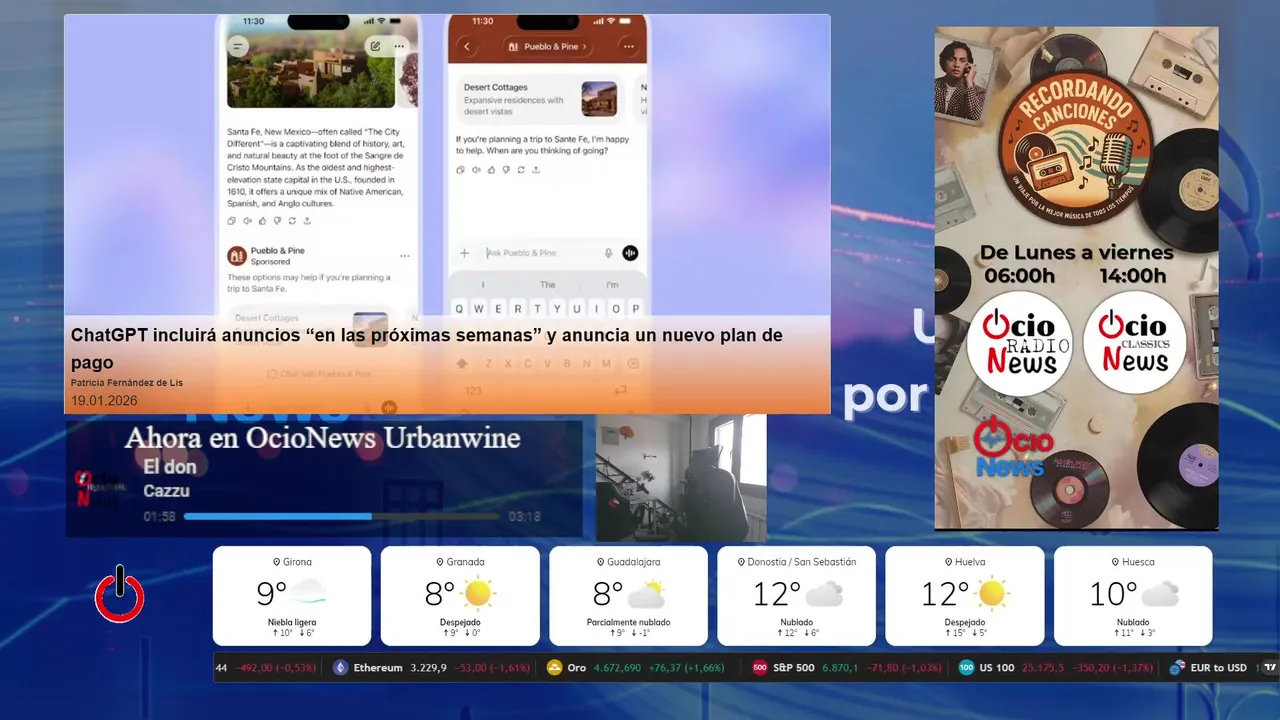Click the elapsed time 01:58
This screenshot has height=720, width=1280.
[x=159, y=517]
